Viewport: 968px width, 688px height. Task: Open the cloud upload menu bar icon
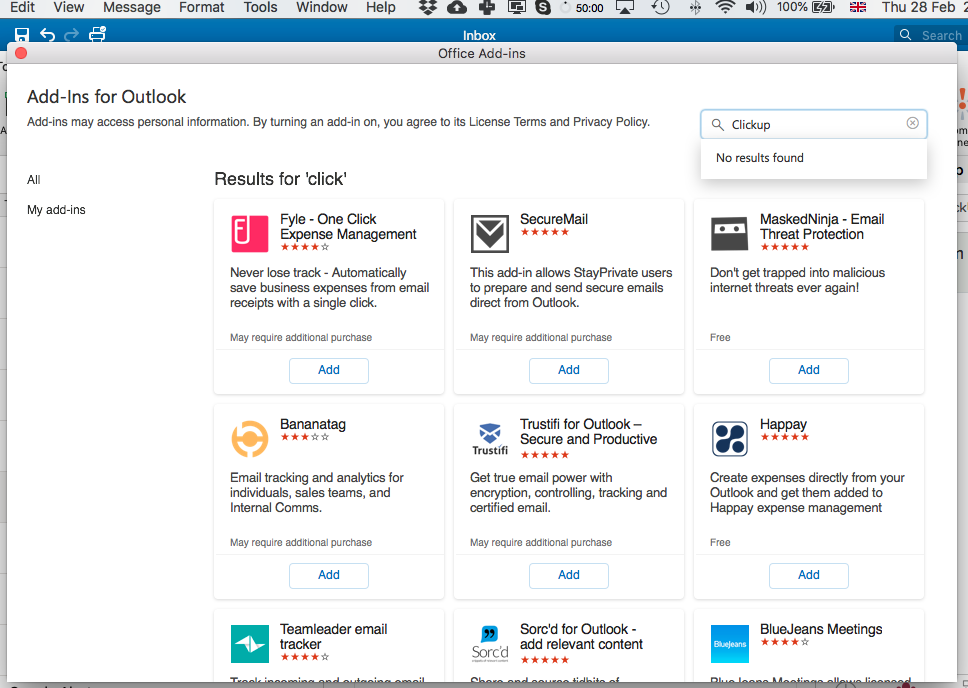pyautogui.click(x=457, y=7)
